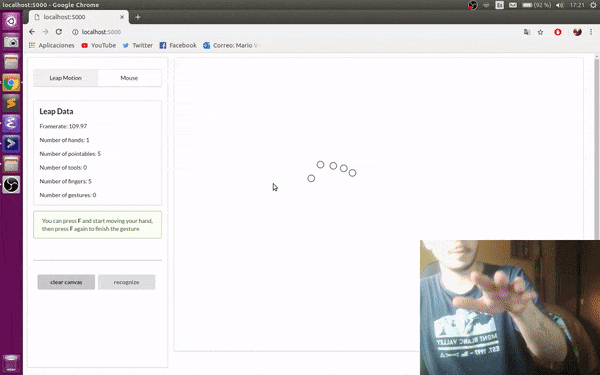This screenshot has height=375, width=600.
Task: Open the system power gear menu
Action: [593, 5]
